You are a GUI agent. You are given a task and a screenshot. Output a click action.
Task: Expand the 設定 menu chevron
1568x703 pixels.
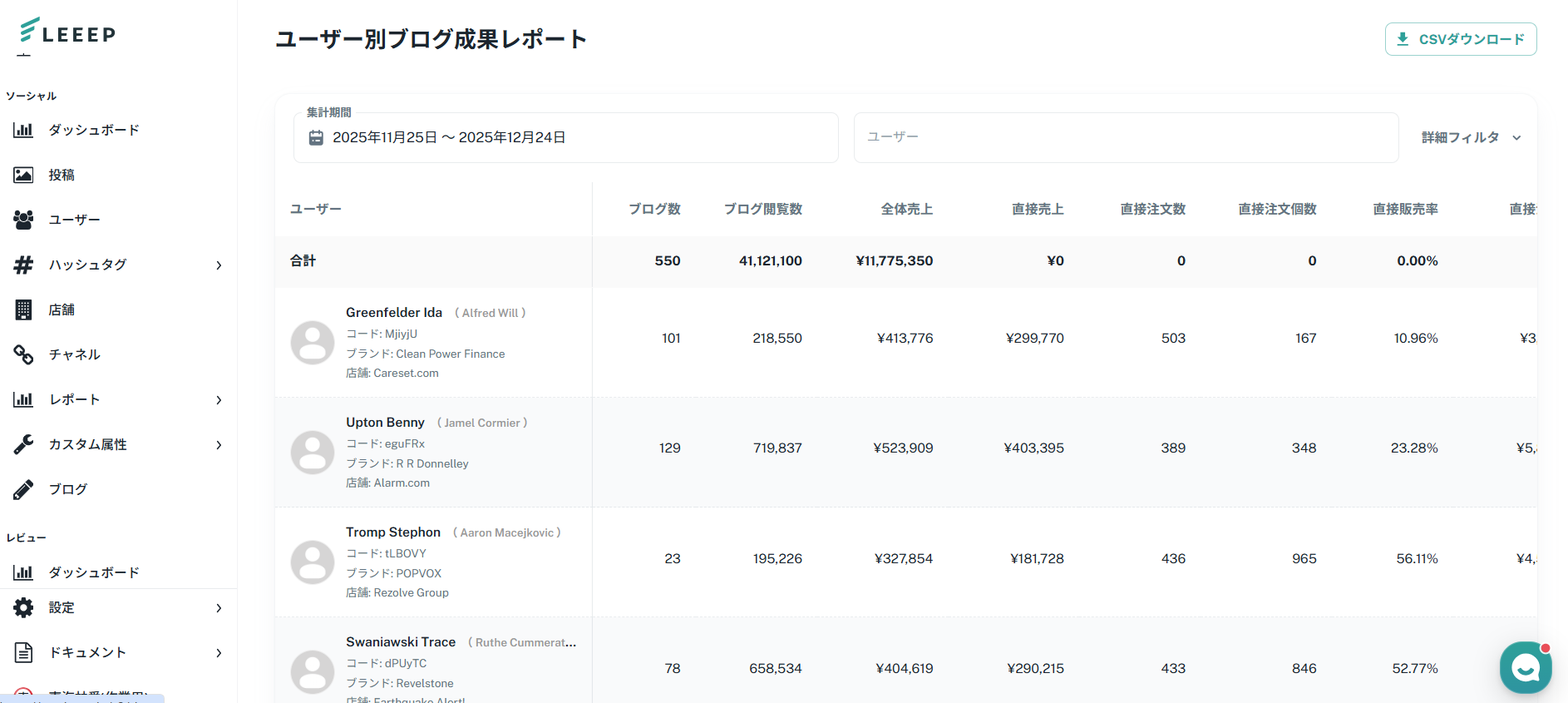click(219, 608)
